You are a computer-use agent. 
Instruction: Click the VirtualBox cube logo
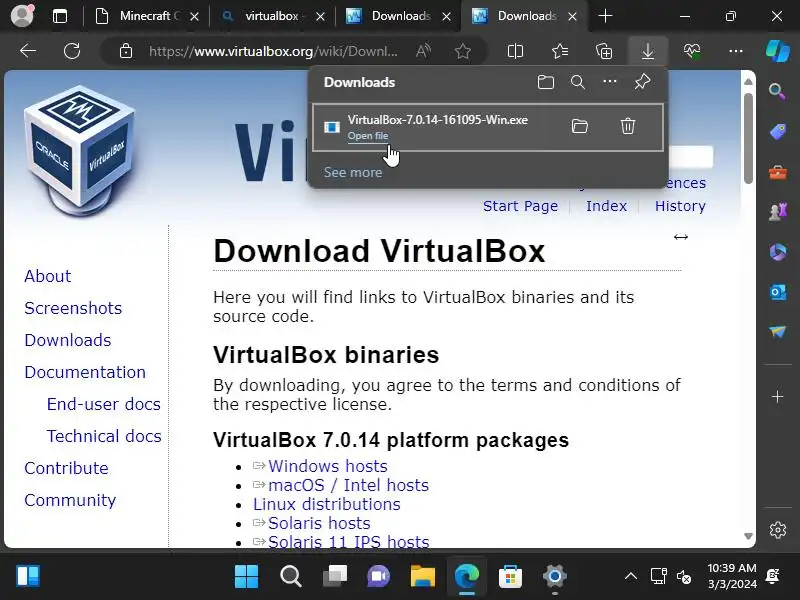click(80, 151)
